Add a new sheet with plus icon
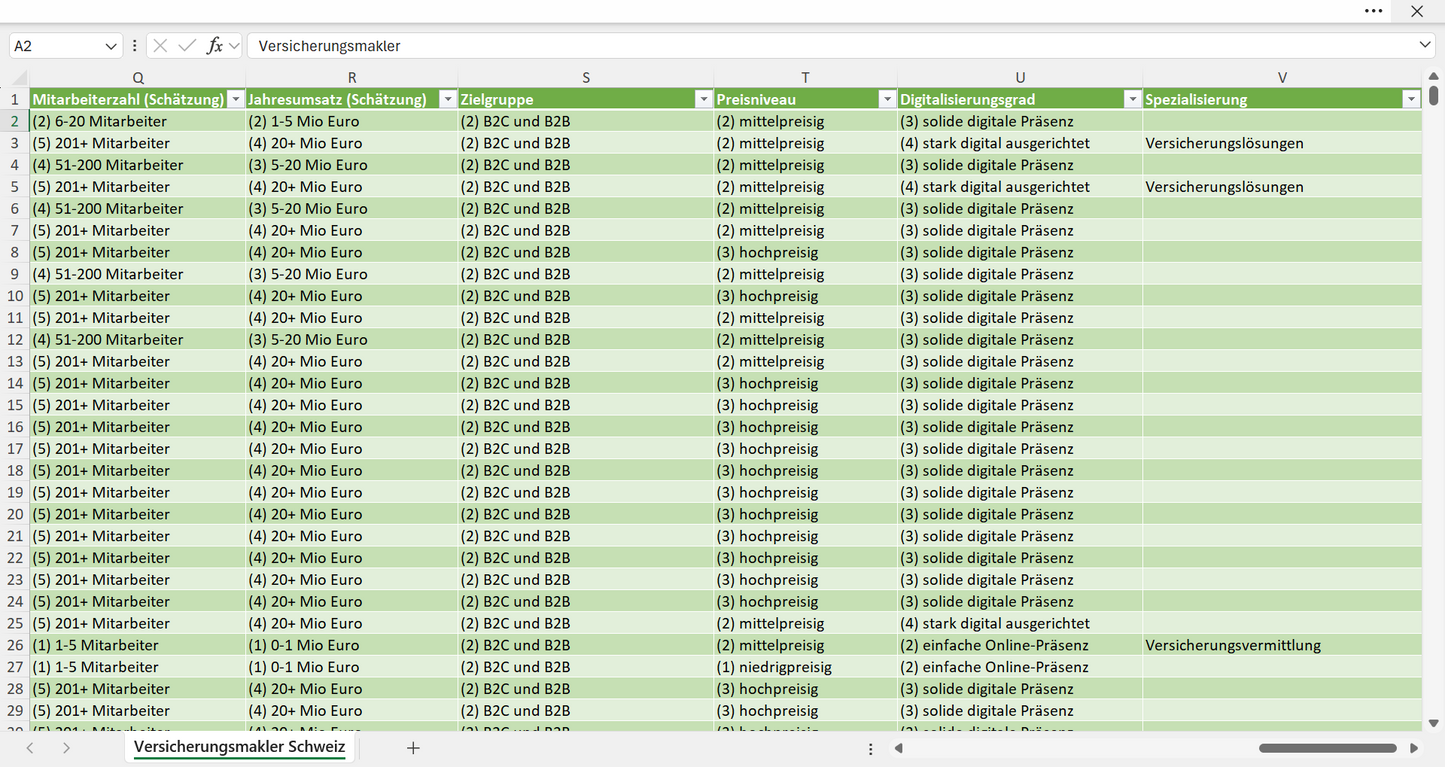Screen dimensions: 1445x767 click(x=413, y=748)
